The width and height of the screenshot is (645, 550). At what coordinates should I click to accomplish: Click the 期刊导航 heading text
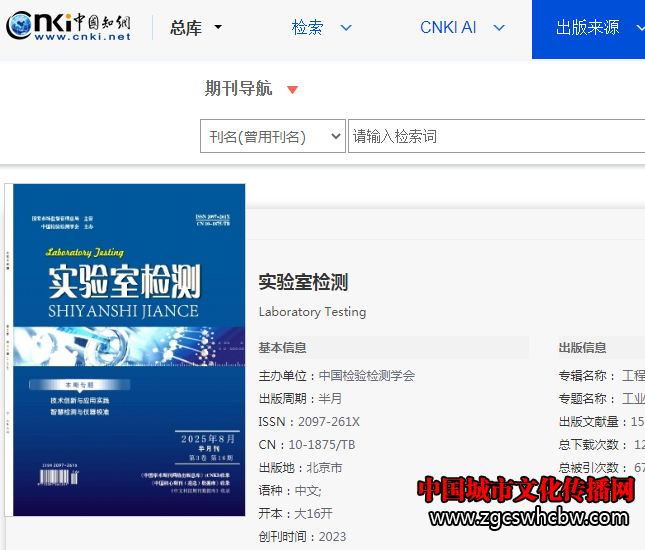click(238, 88)
